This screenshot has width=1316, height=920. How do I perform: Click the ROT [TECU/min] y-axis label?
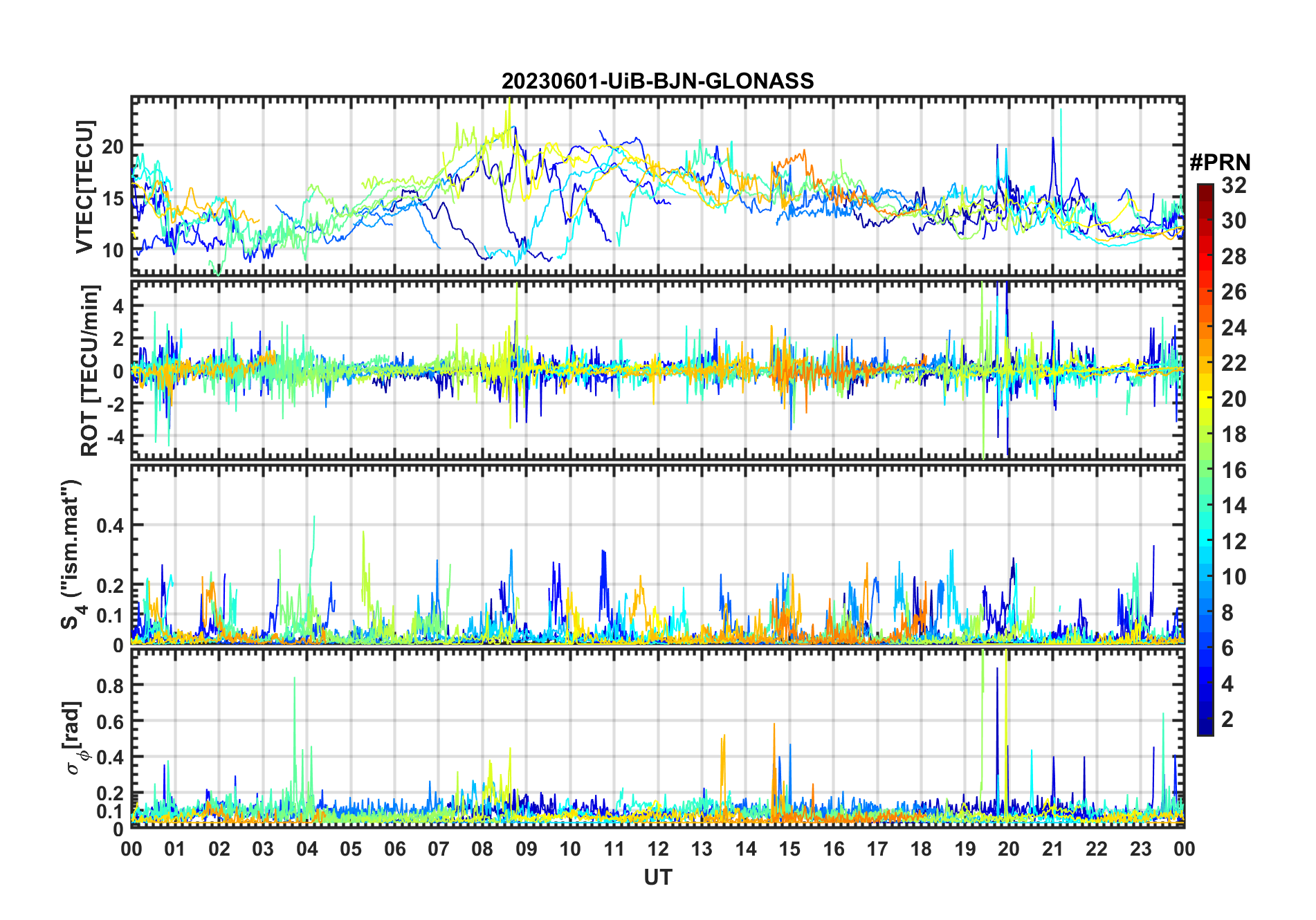90,370
